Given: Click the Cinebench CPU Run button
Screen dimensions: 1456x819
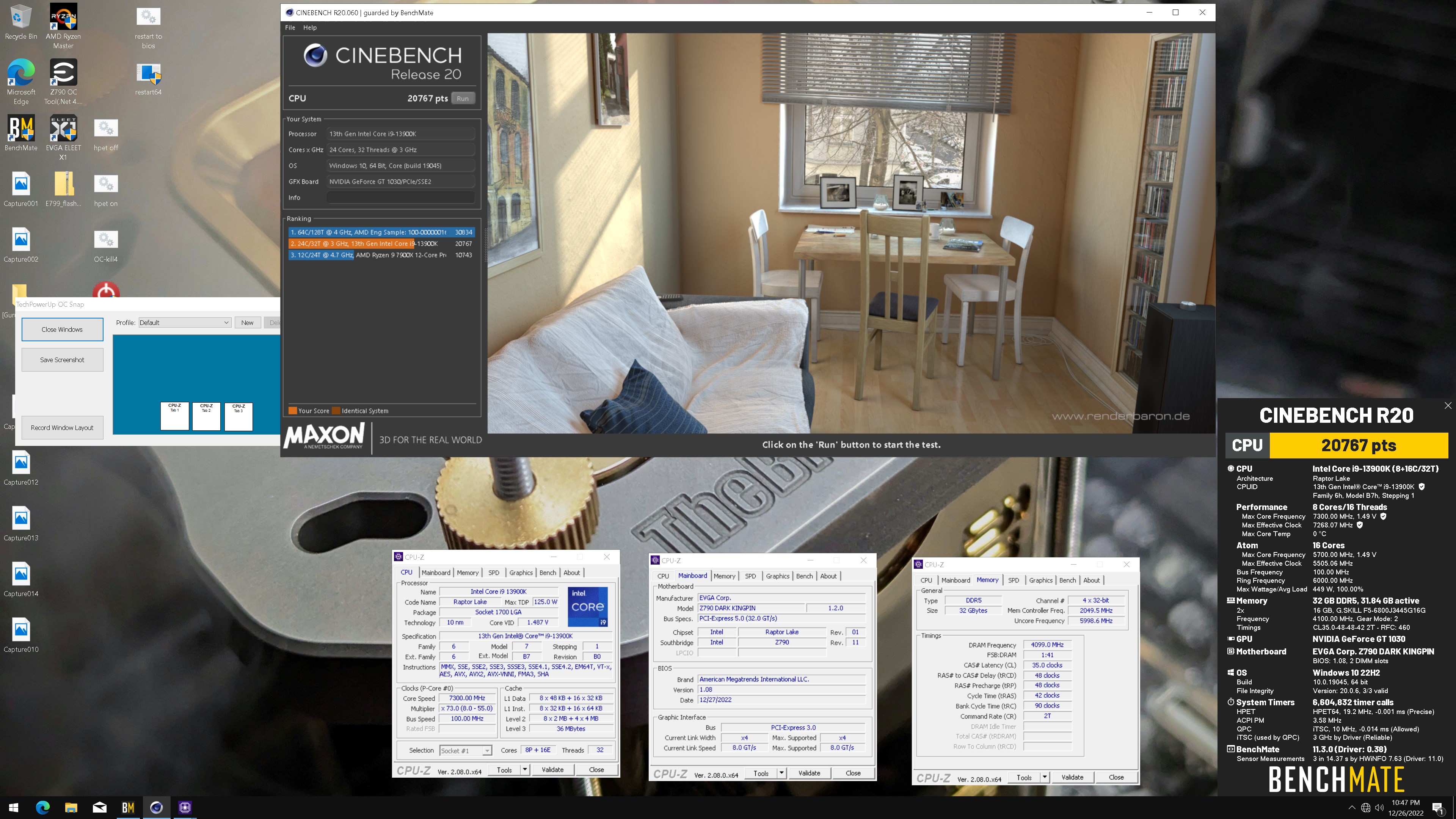Looking at the screenshot, I should point(462,98).
